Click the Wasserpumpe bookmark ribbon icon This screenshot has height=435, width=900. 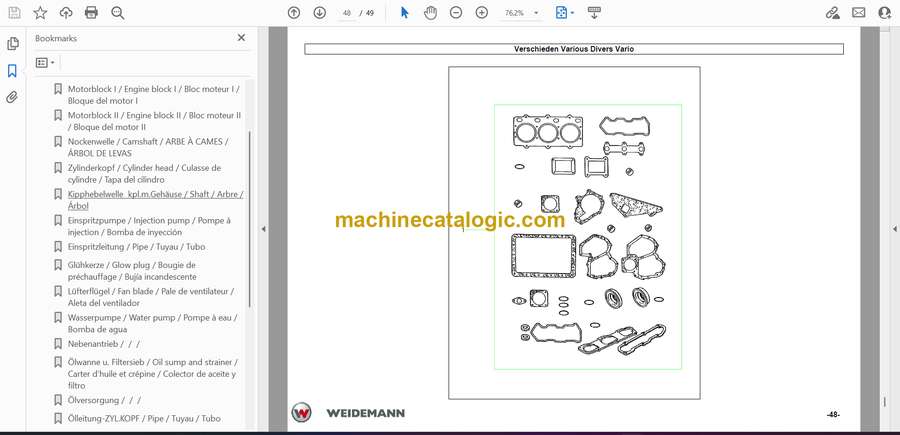(x=58, y=318)
